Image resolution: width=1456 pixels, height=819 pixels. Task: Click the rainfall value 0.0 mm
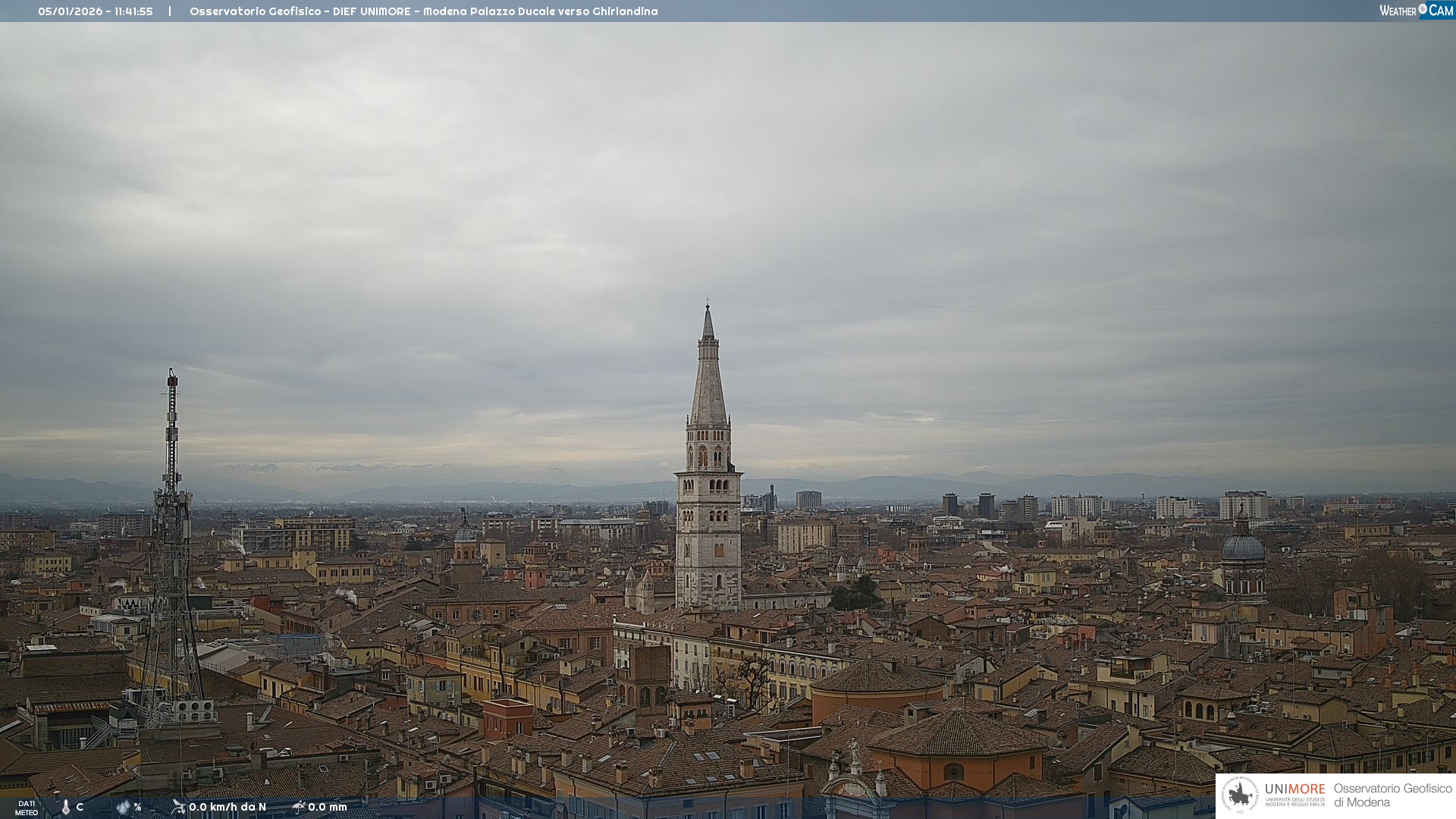pos(328,807)
